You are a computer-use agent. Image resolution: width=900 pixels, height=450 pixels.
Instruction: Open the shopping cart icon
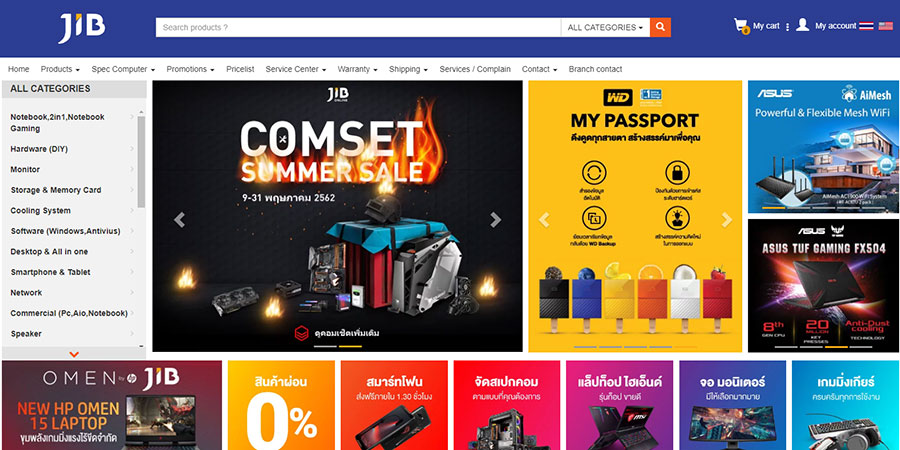741,26
